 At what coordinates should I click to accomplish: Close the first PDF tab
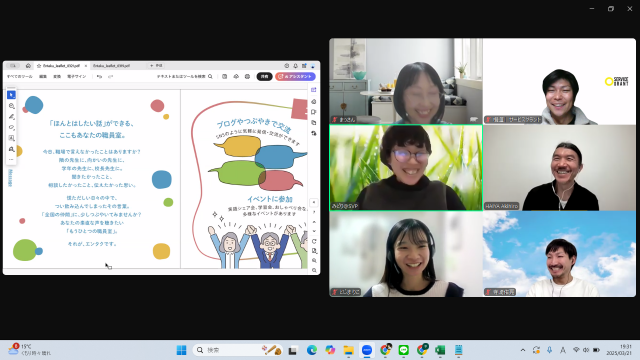coord(86,66)
